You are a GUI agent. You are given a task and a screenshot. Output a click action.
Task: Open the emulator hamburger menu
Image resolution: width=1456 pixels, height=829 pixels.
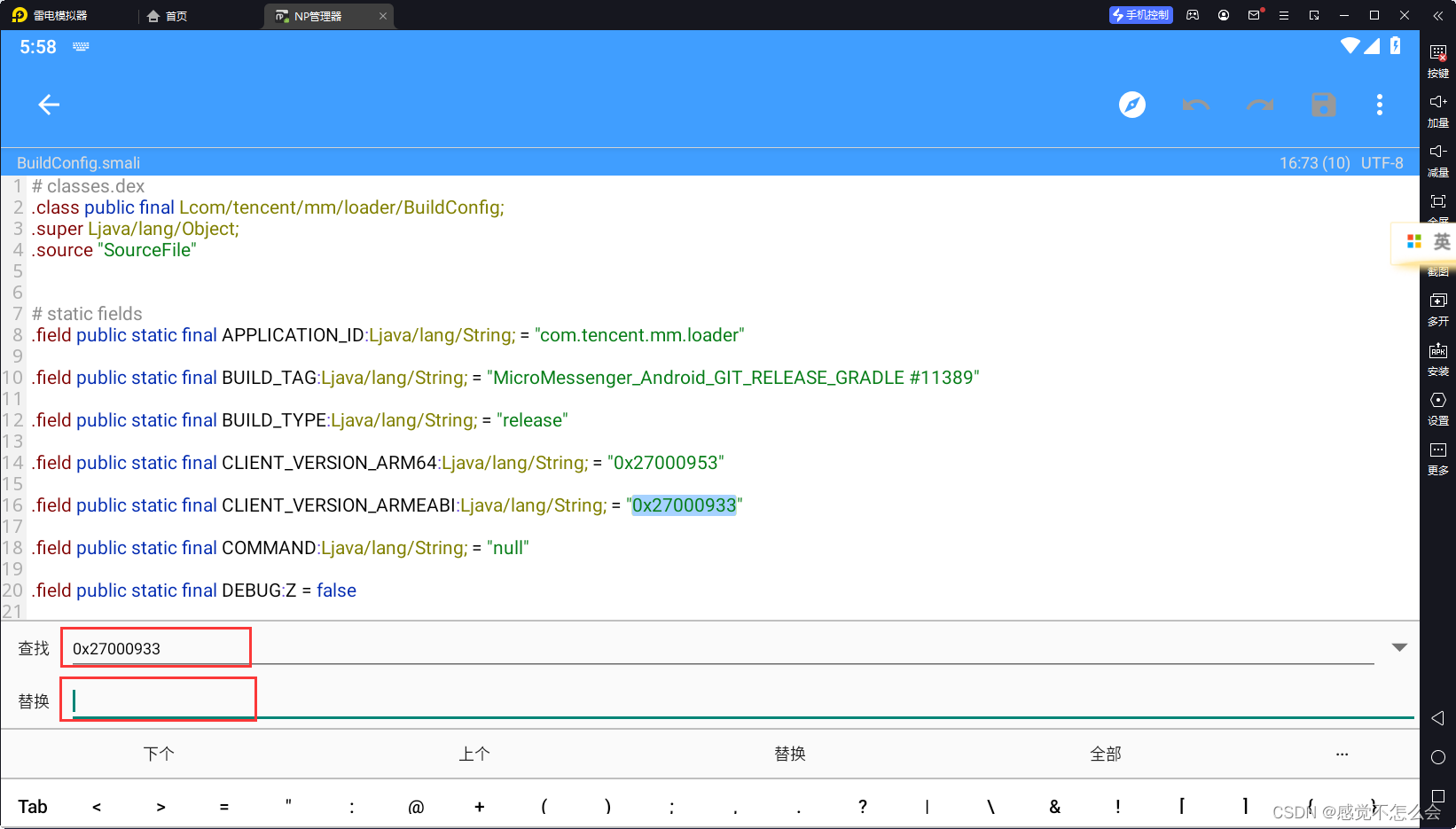tap(1283, 15)
